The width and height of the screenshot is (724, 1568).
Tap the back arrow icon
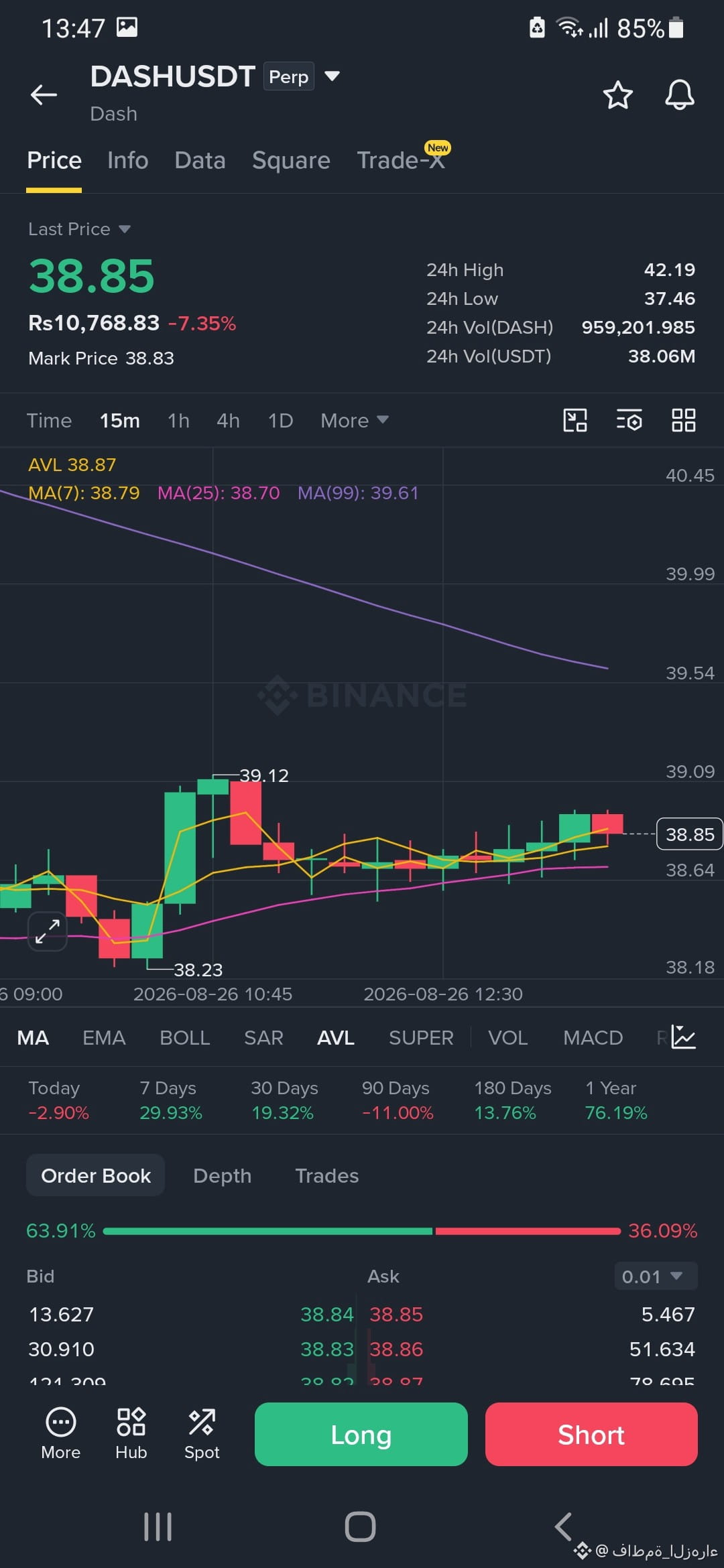tap(44, 94)
